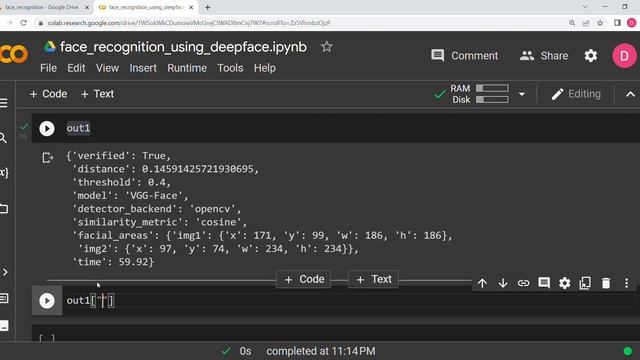Image resolution: width=640 pixels, height=360 pixels.
Task: Open browser tab search chevron
Action: (x=585, y=7)
